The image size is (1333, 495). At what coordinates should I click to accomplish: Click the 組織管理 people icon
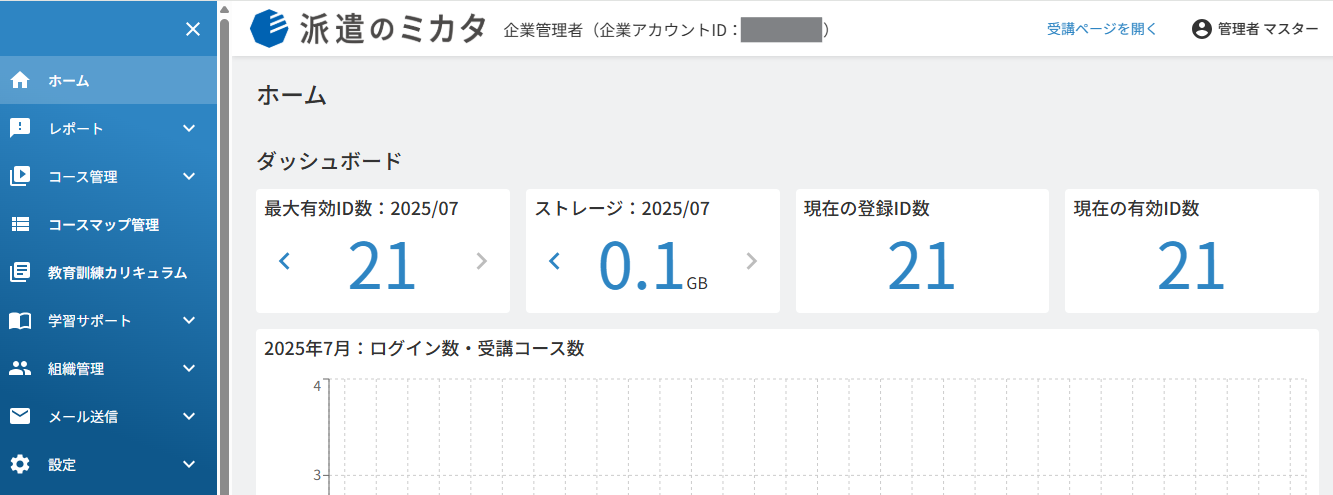[20, 369]
